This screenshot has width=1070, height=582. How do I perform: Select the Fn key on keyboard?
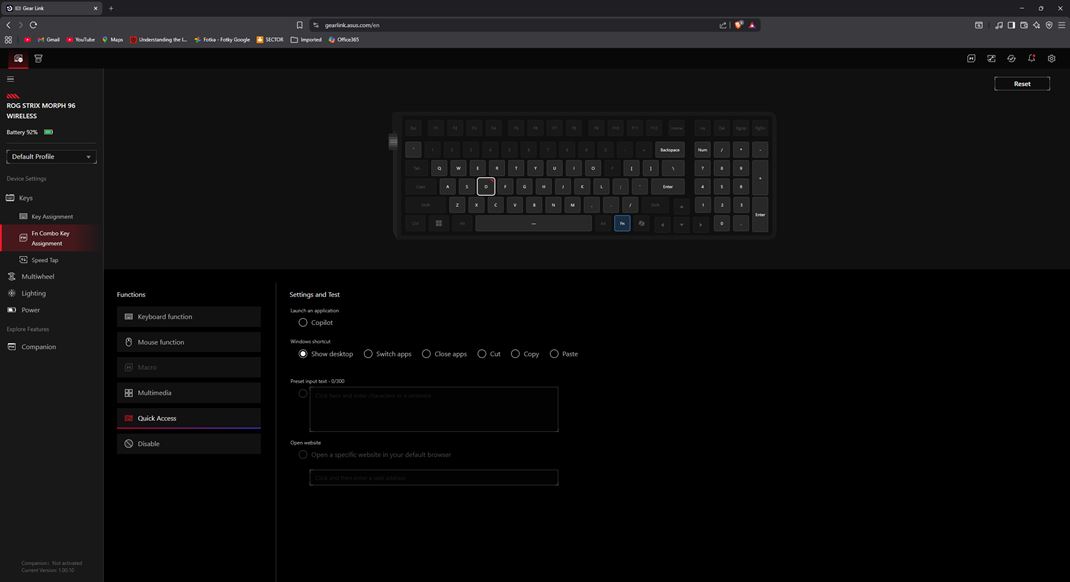pyautogui.click(x=622, y=223)
